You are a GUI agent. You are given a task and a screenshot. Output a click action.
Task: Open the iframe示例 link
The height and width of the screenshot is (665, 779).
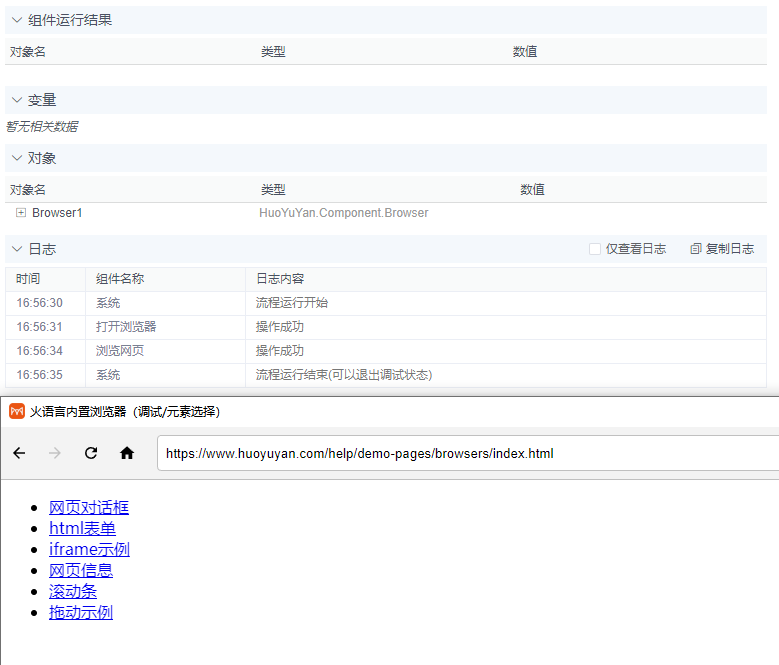tap(89, 549)
